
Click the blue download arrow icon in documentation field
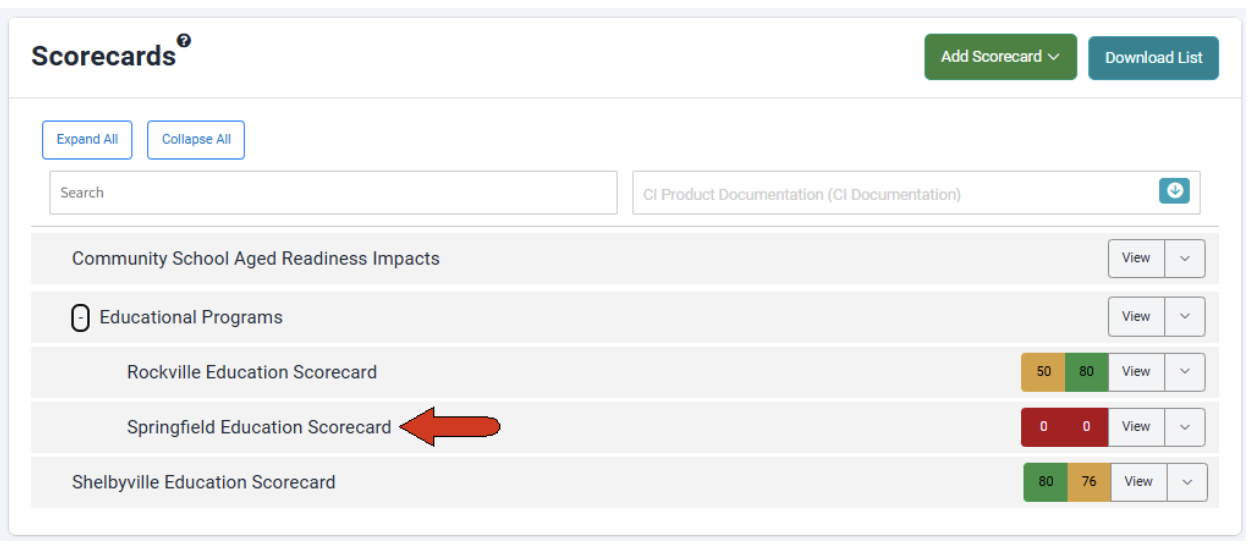1174,191
